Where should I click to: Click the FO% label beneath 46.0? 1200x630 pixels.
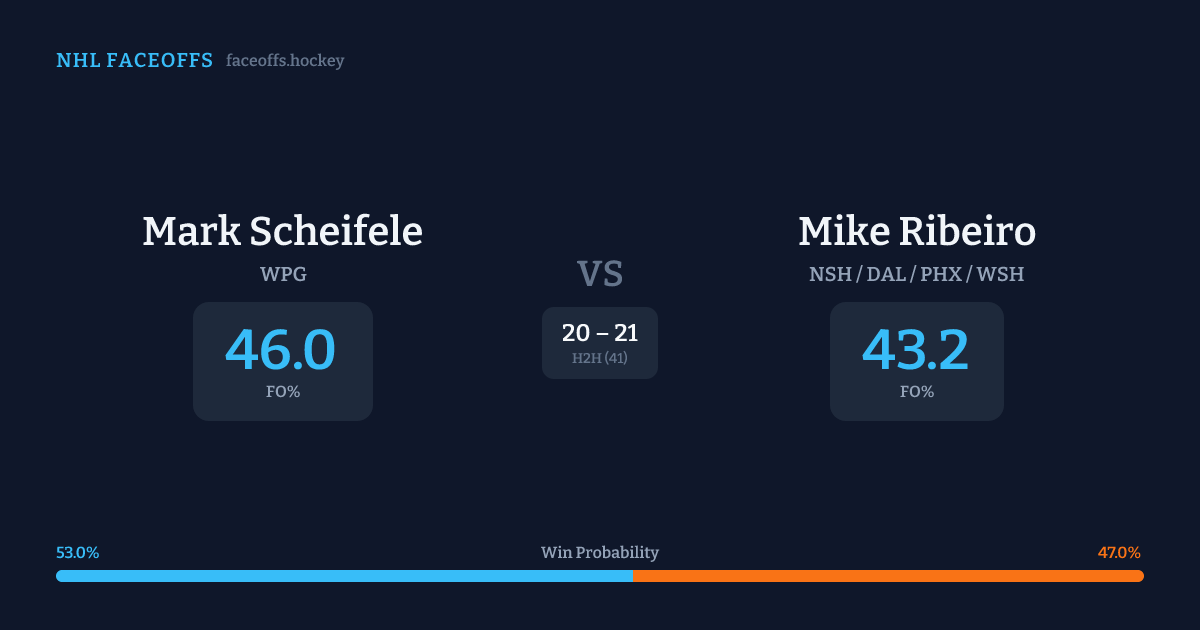pos(283,392)
